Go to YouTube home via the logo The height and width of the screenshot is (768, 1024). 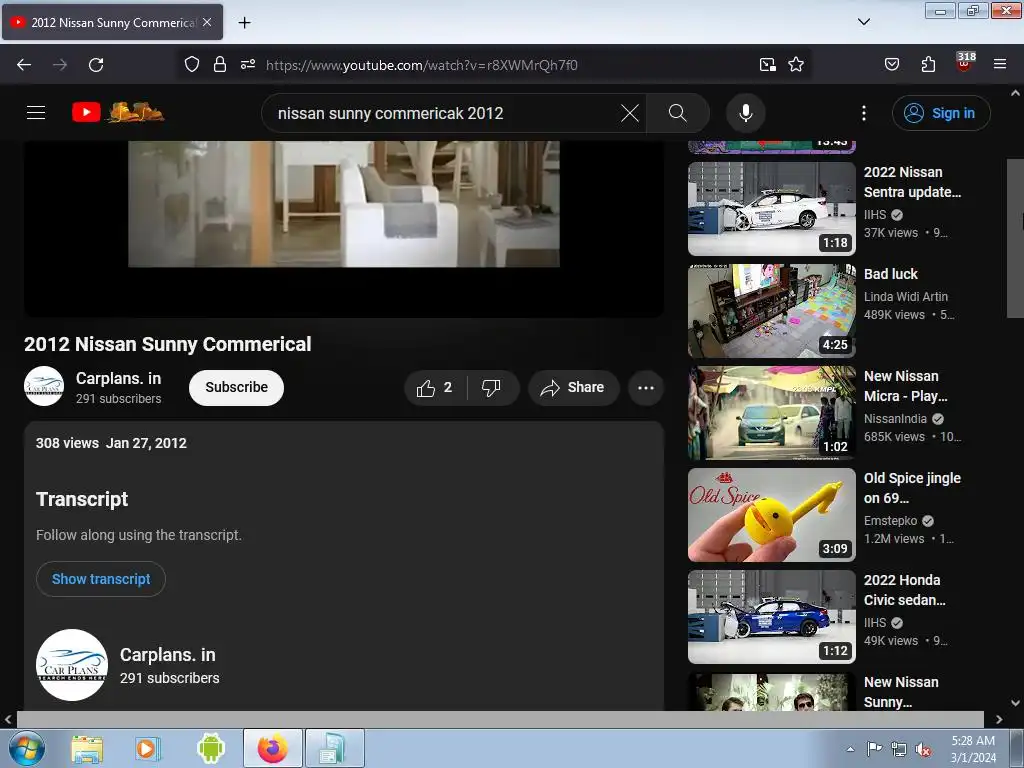pos(118,112)
